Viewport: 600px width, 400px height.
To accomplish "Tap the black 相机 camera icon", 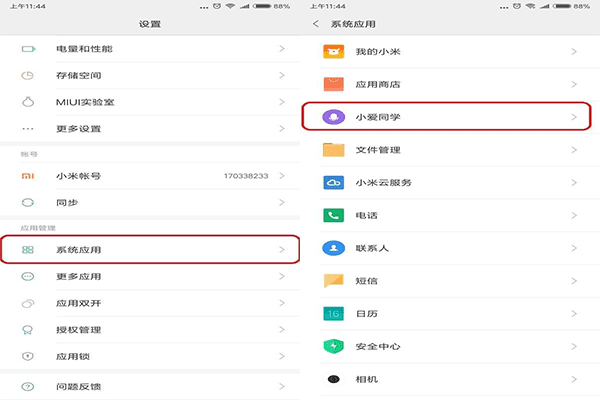I will [x=334, y=379].
